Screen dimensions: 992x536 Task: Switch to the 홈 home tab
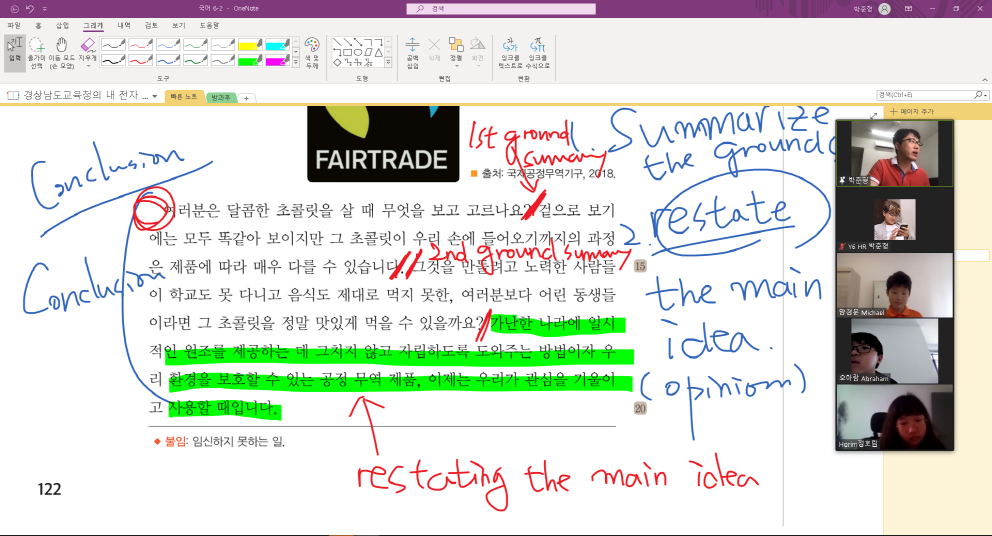click(39, 25)
